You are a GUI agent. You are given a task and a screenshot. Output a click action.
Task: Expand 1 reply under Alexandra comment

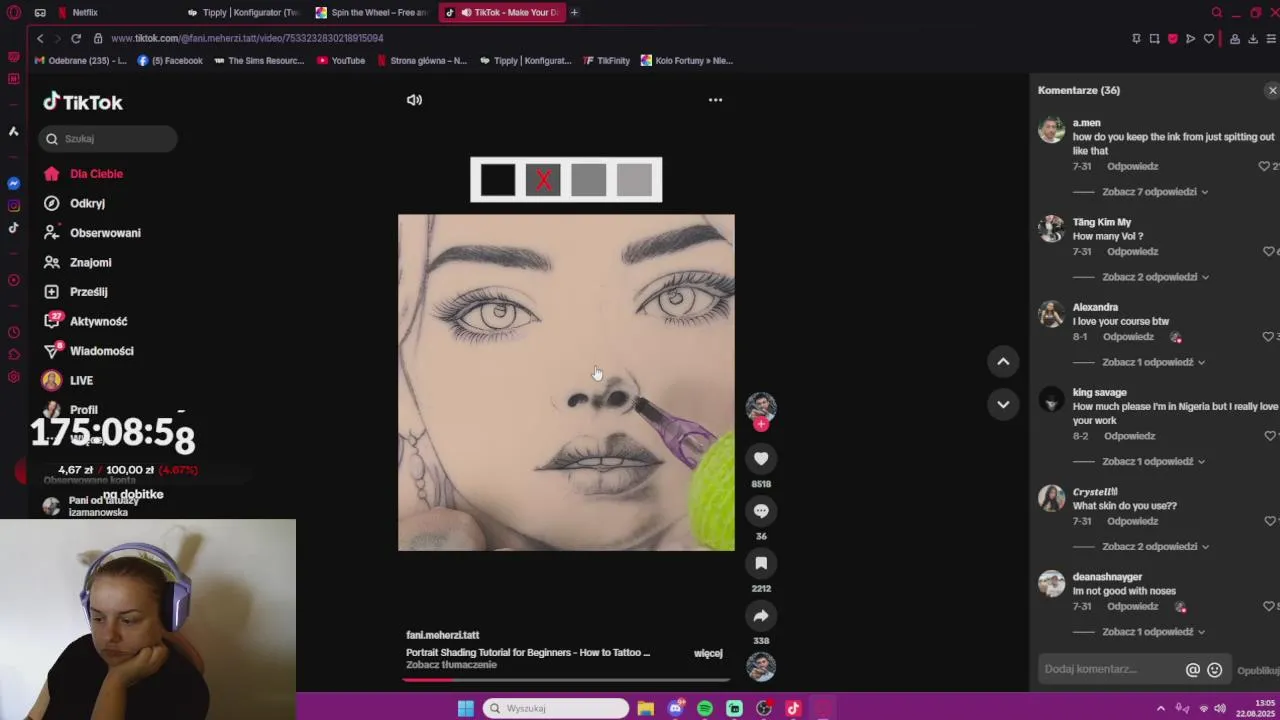[1153, 362]
